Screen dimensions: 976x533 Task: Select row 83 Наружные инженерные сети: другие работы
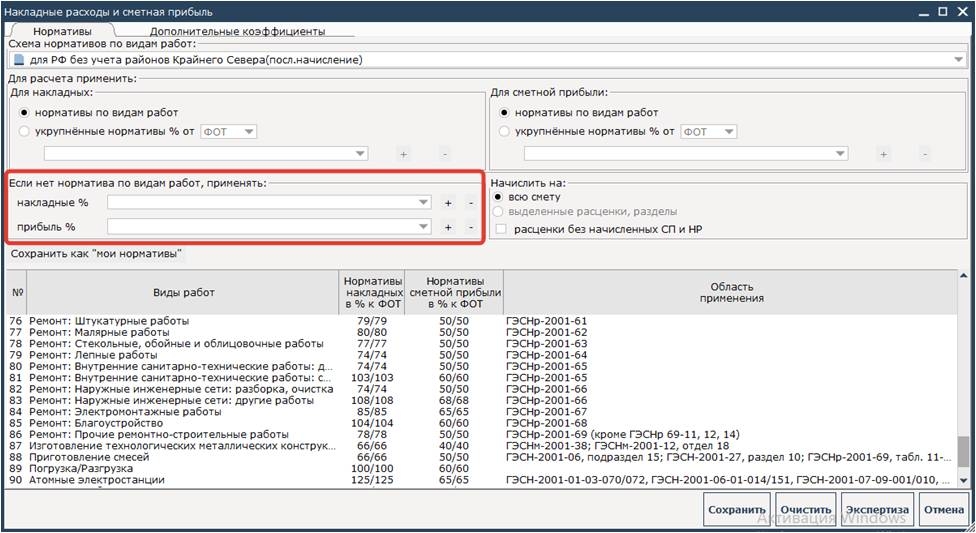[482, 400]
